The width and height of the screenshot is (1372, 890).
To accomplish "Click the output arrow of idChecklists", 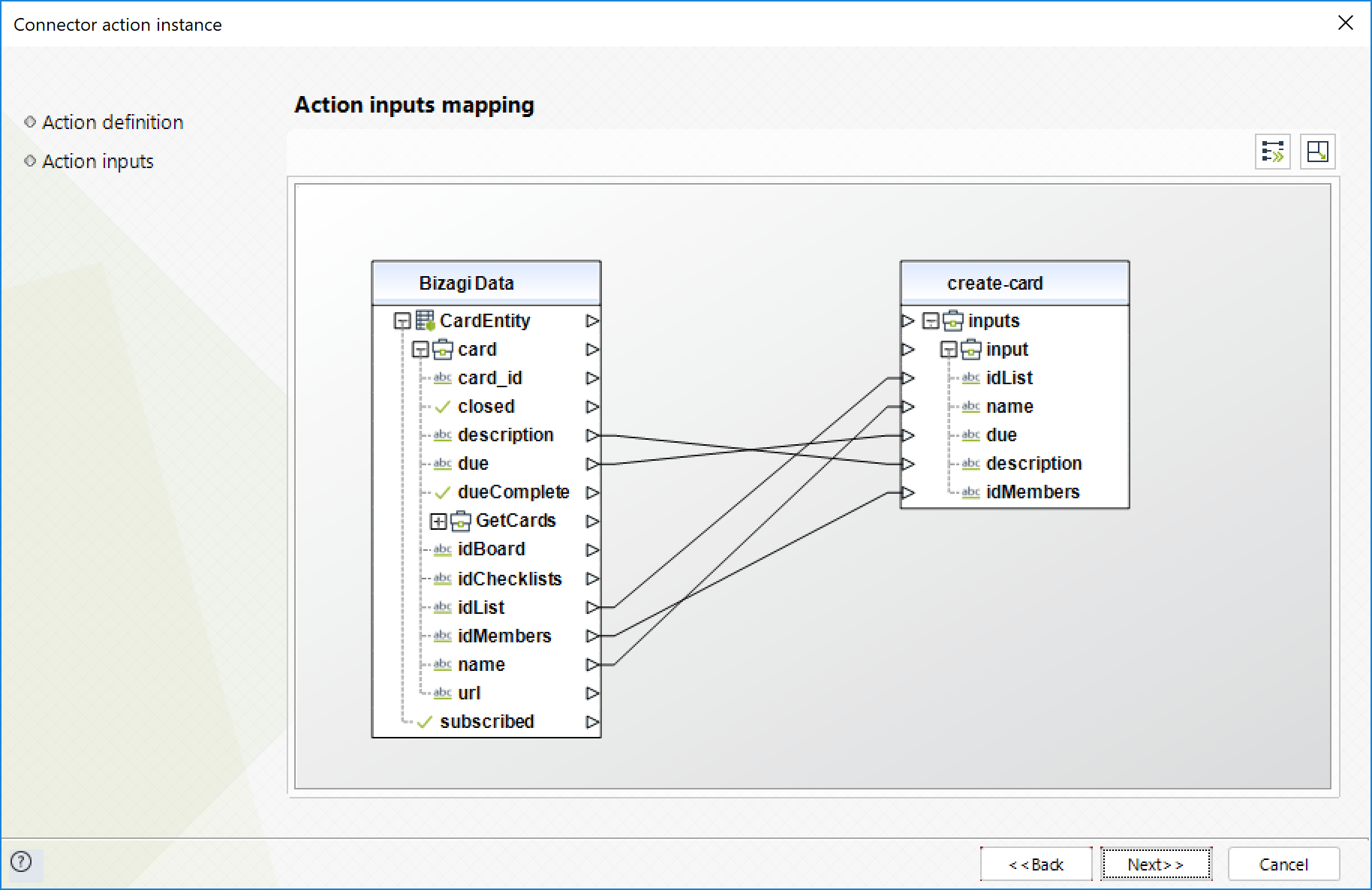I will click(x=592, y=578).
